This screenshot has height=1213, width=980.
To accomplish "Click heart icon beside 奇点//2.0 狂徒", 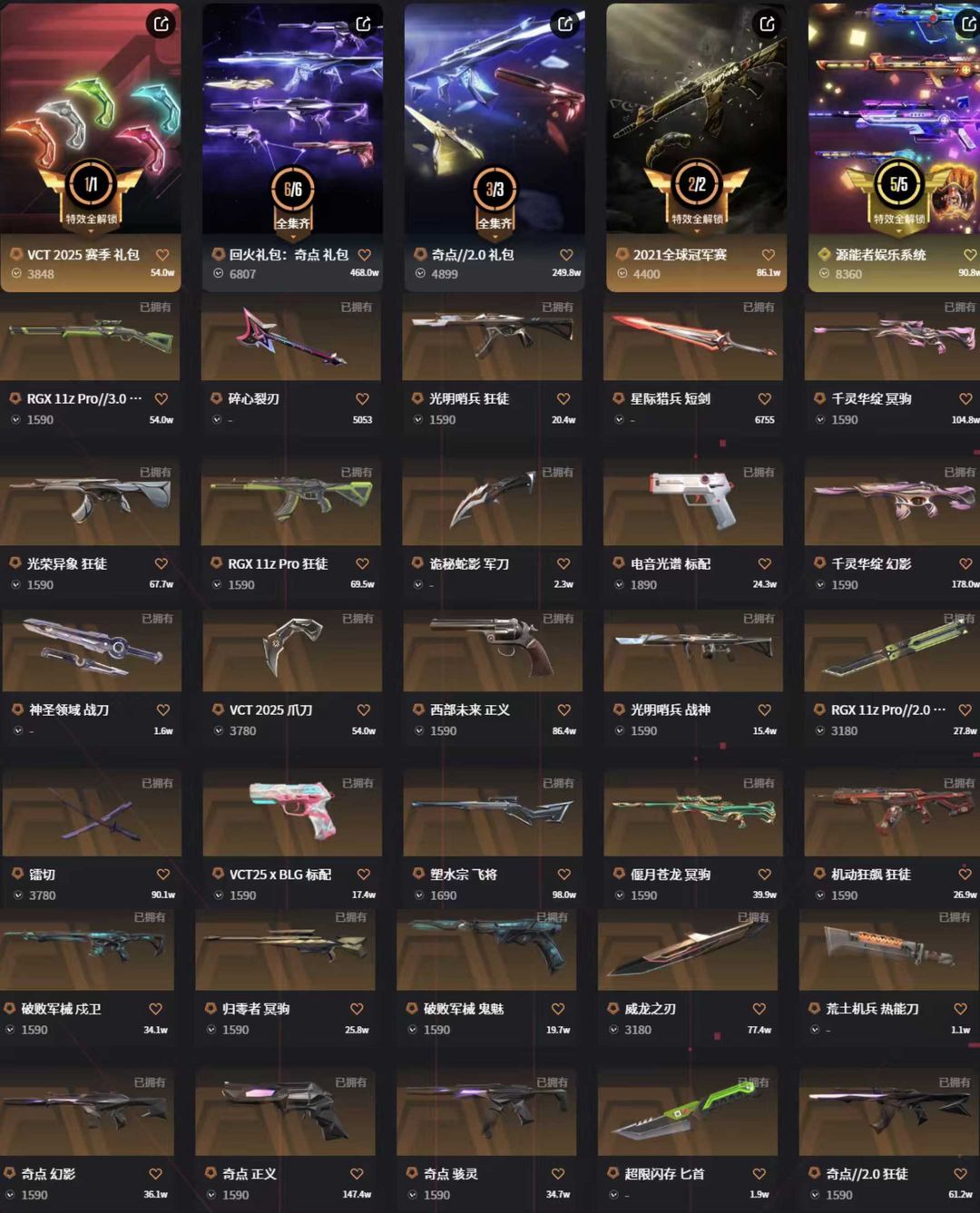I will tap(960, 1173).
